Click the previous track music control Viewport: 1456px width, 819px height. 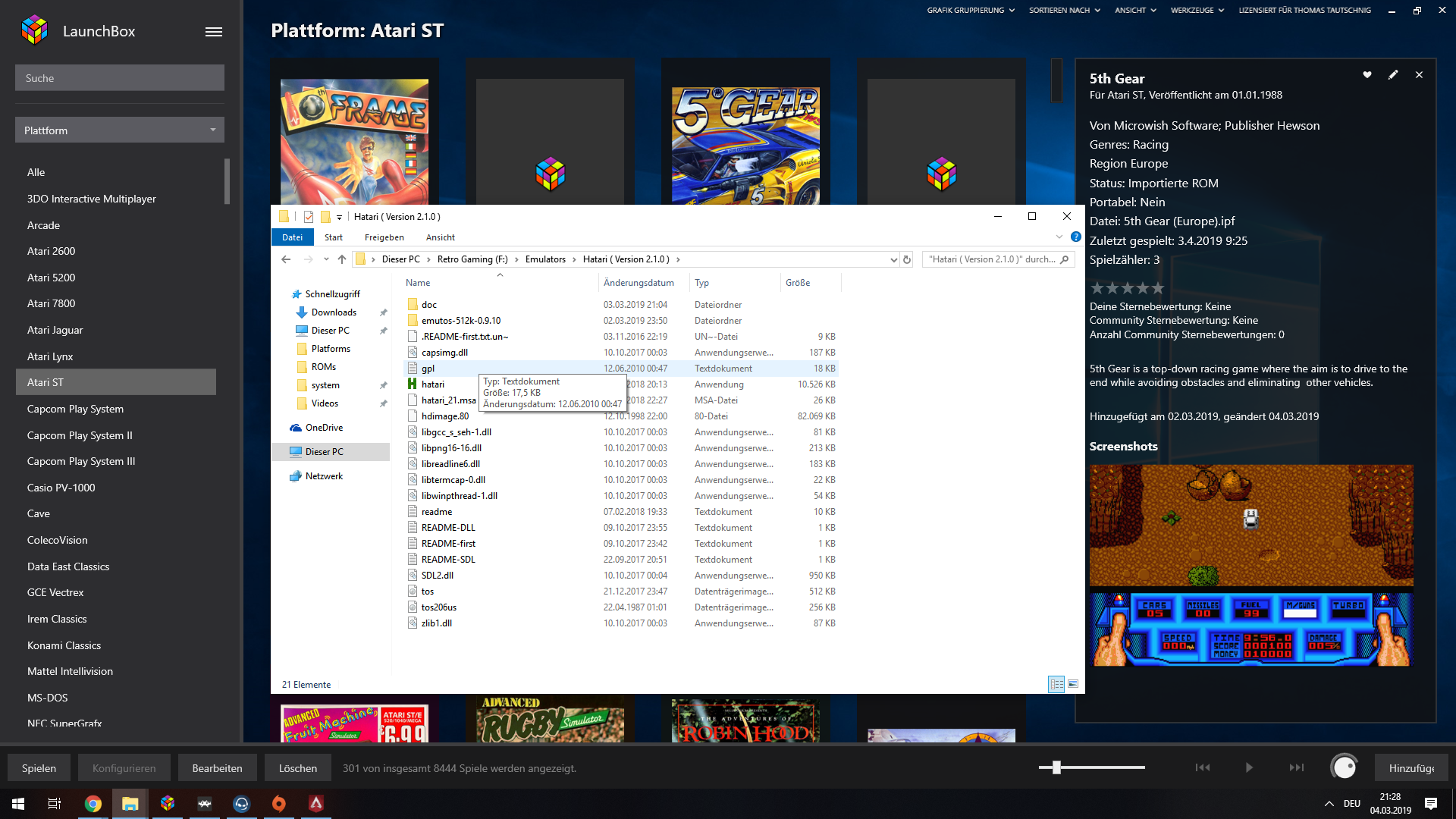pos(1203,767)
